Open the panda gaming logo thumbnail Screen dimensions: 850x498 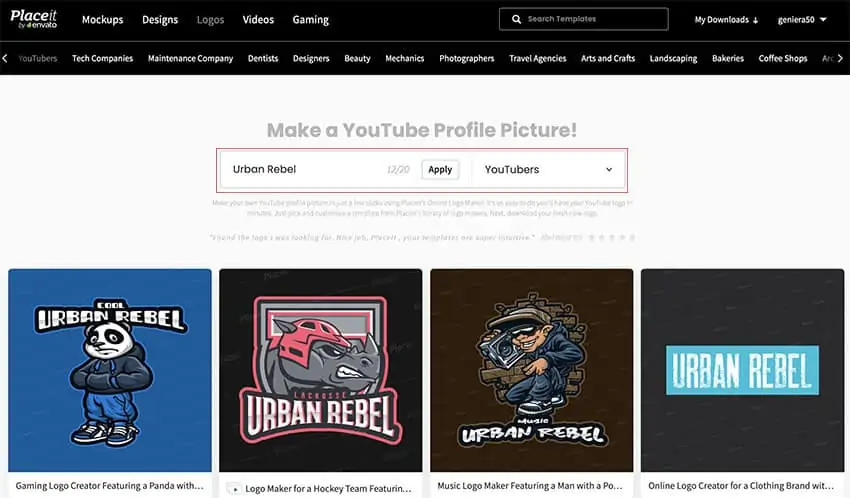click(x=110, y=371)
